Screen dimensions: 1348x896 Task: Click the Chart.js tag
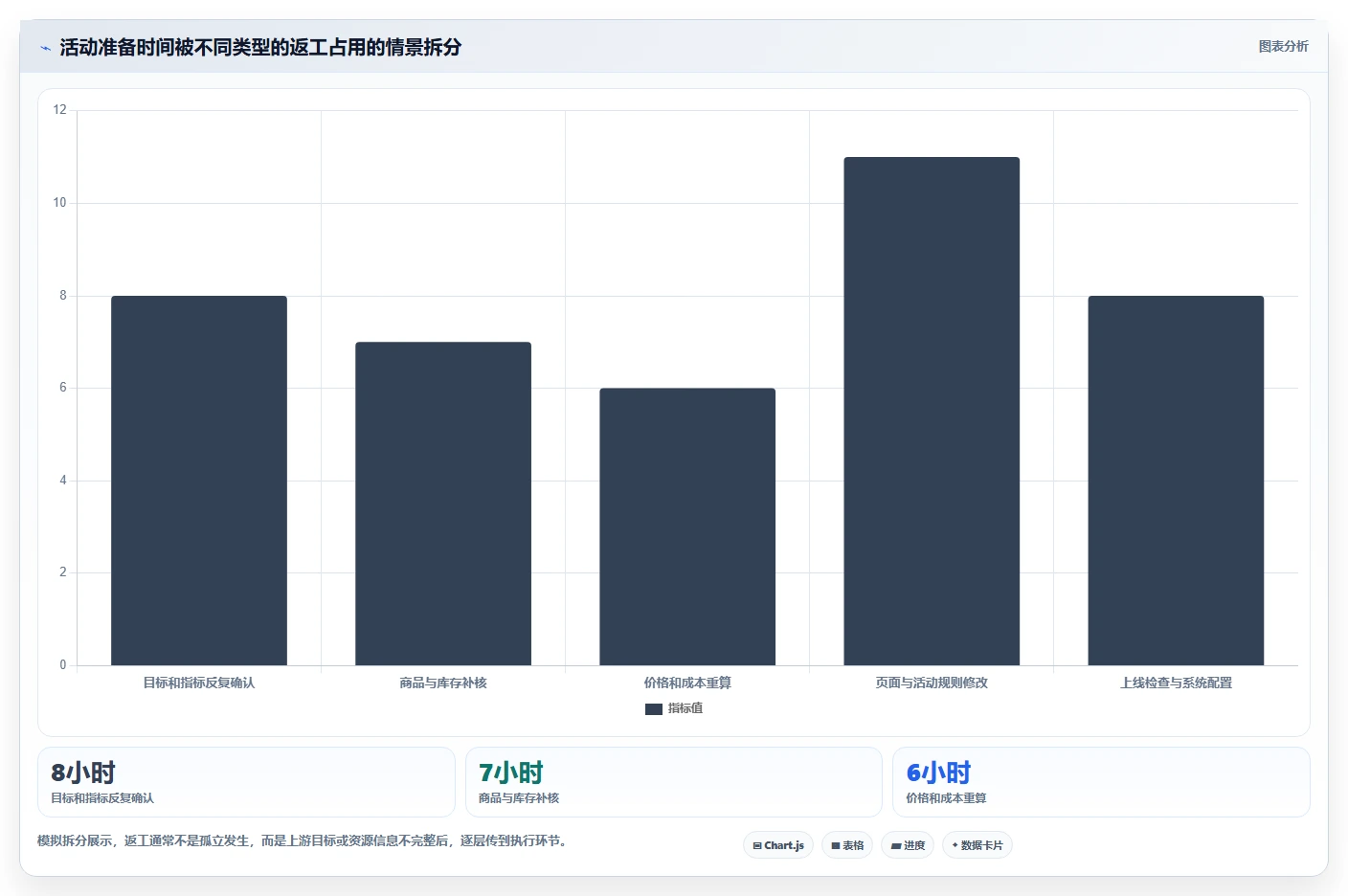778,845
